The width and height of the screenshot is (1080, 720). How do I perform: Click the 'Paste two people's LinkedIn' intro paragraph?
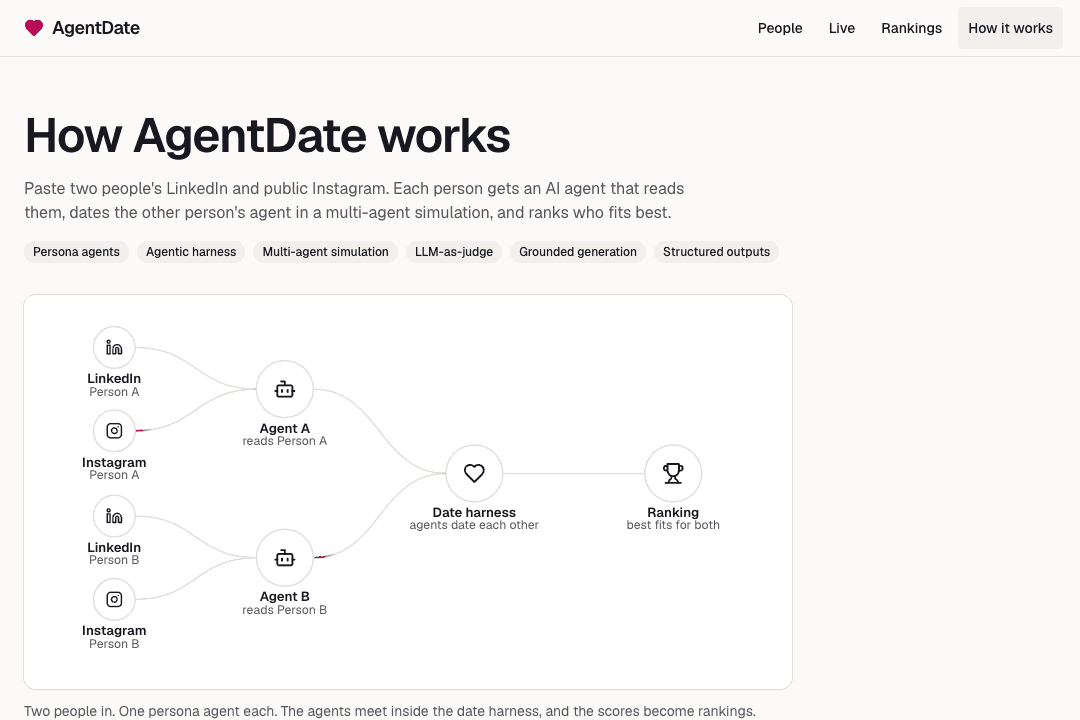pyautogui.click(x=355, y=200)
